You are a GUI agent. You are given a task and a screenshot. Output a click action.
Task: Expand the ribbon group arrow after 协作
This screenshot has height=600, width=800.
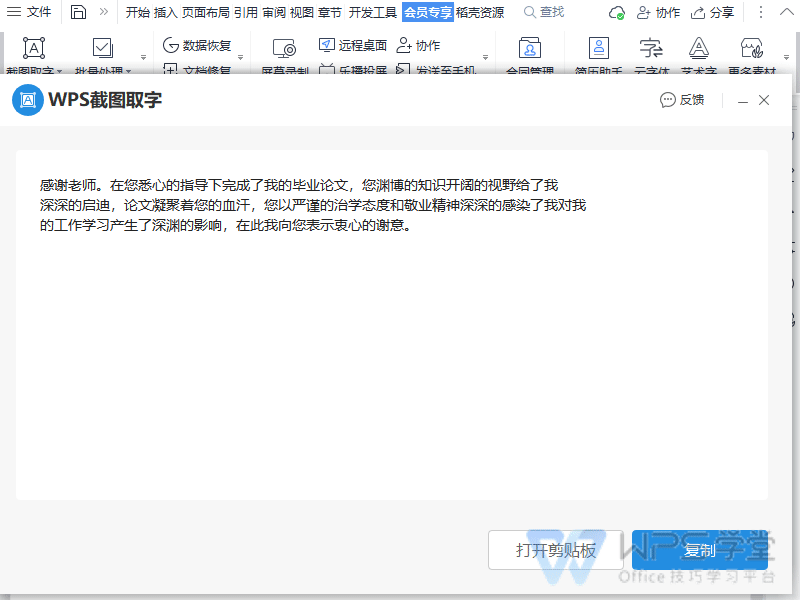pos(485,57)
